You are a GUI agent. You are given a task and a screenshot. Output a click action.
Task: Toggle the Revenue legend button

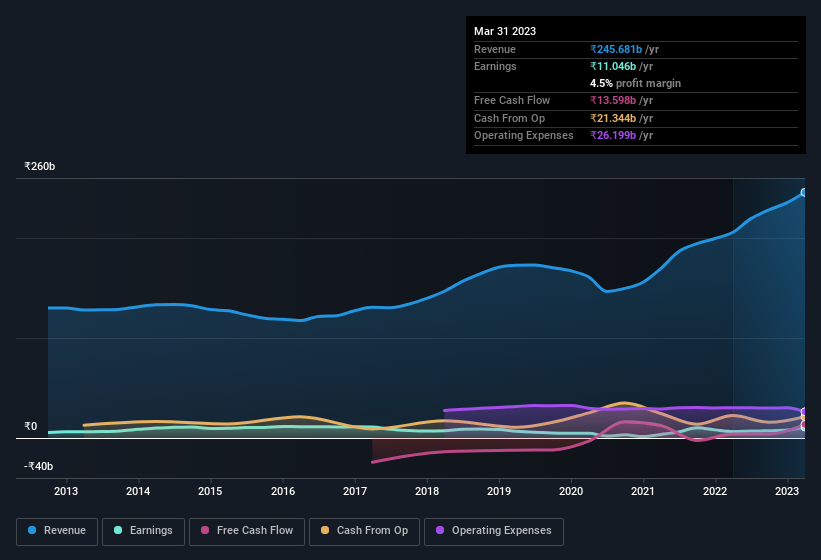57,531
